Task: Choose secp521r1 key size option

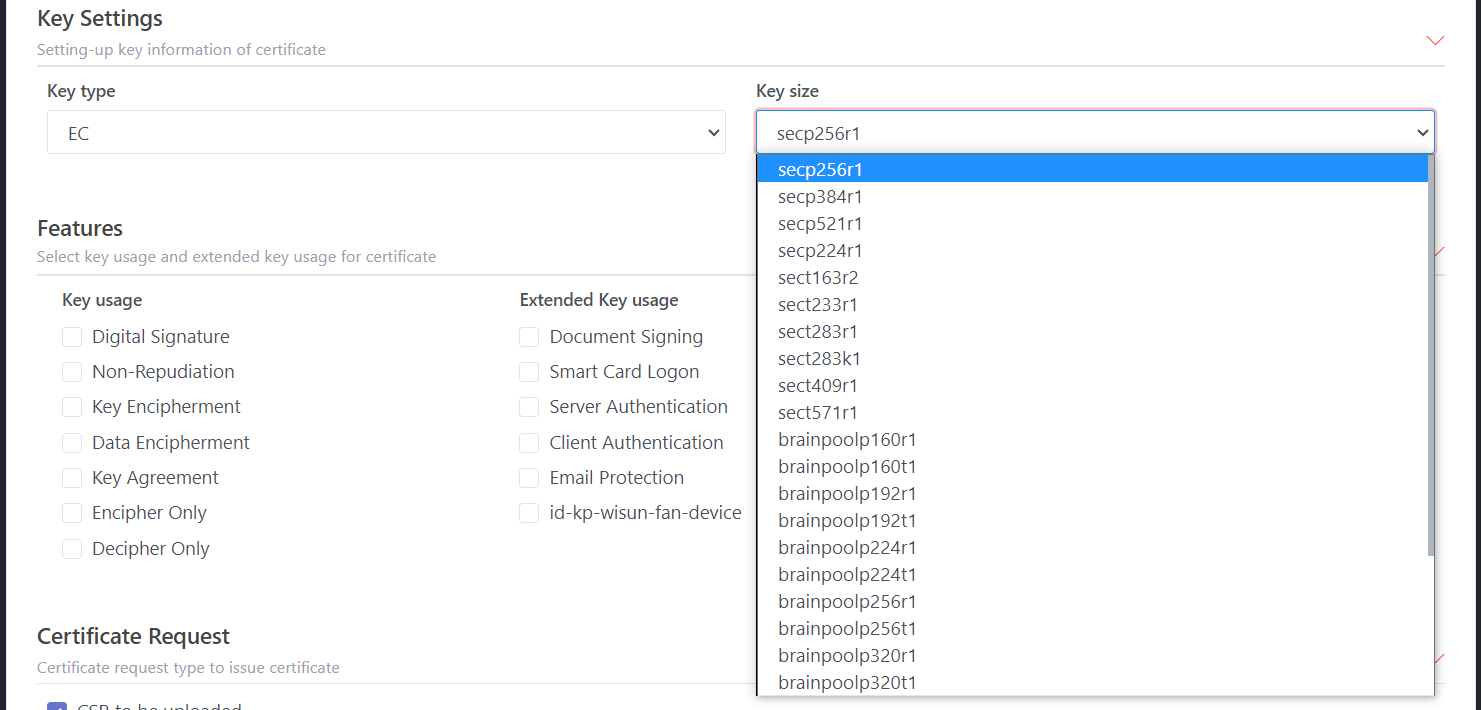Action: pos(820,224)
